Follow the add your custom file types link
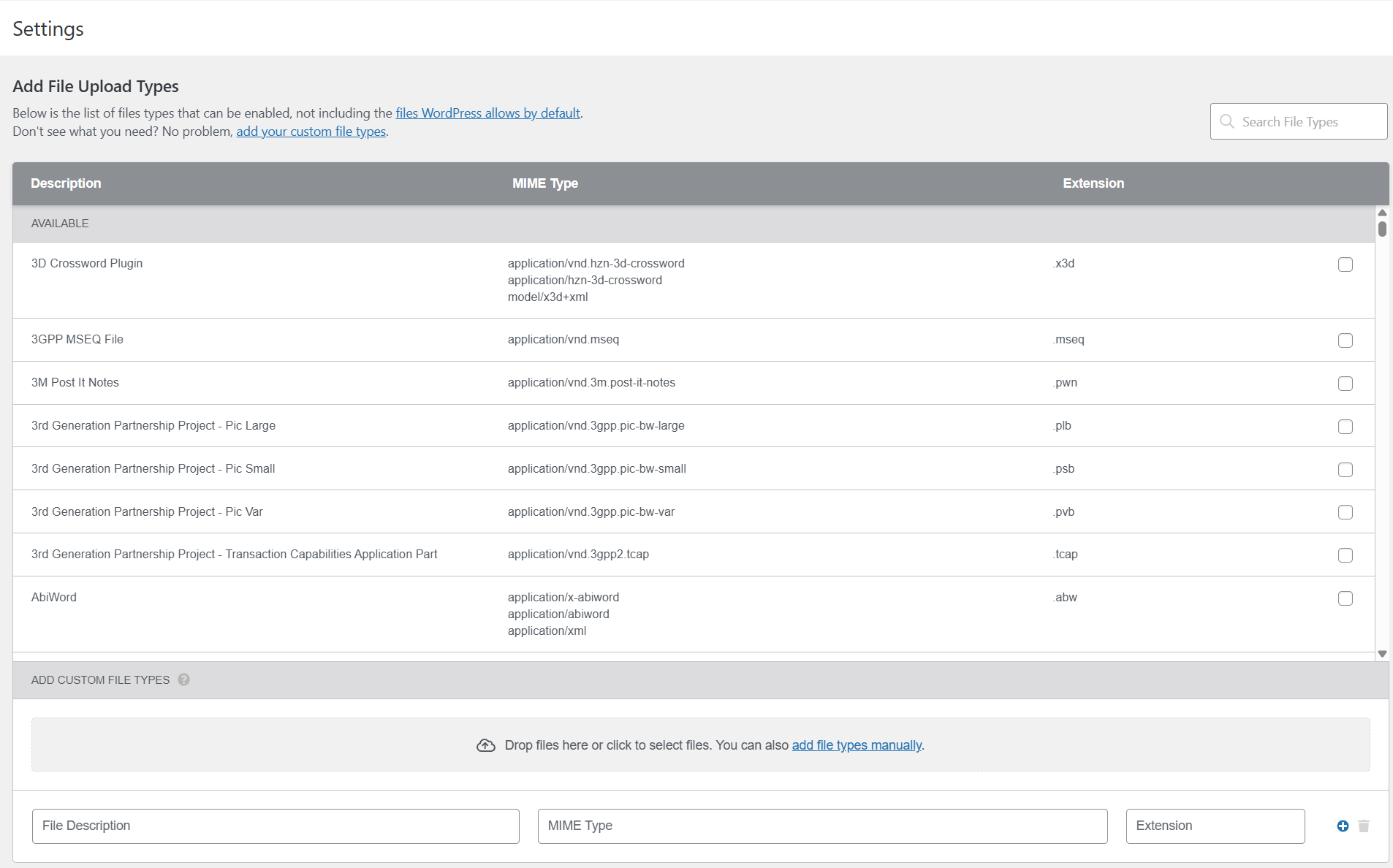The width and height of the screenshot is (1393, 868). 311,132
